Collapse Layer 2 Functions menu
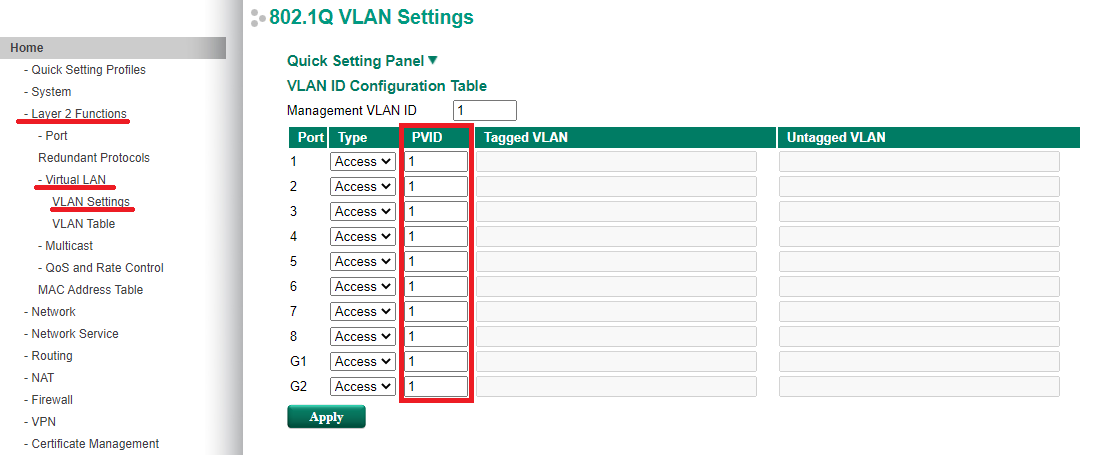The width and height of the screenshot is (1111, 455). coord(78,114)
